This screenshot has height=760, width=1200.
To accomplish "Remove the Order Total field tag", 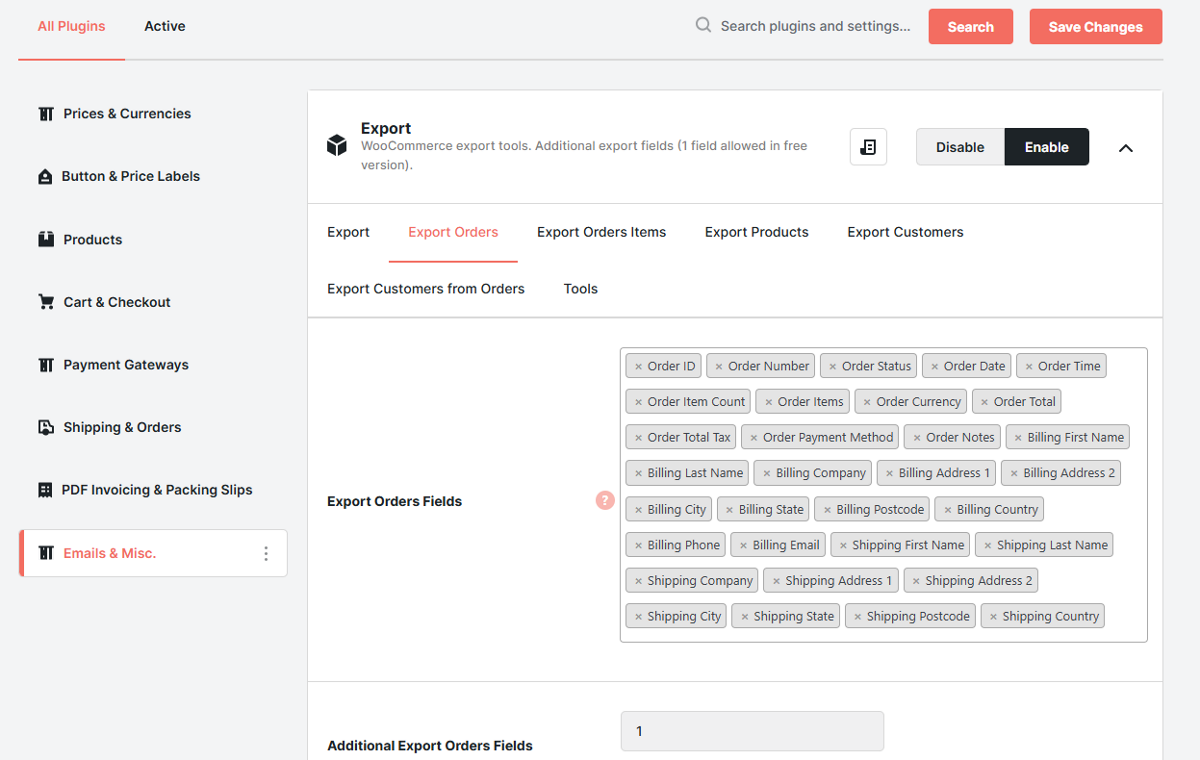I will (985, 402).
